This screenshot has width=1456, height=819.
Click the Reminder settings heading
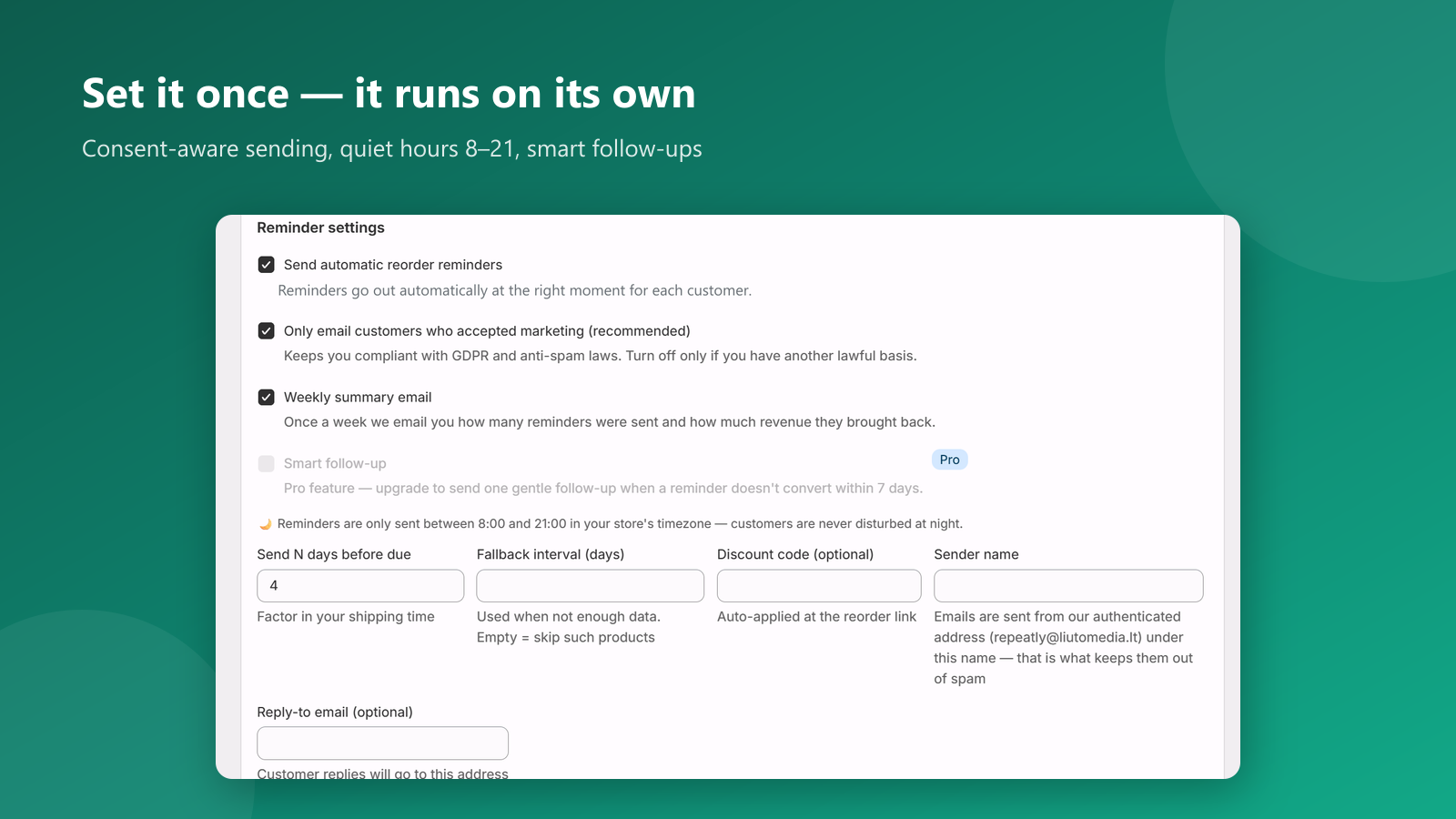point(320,227)
